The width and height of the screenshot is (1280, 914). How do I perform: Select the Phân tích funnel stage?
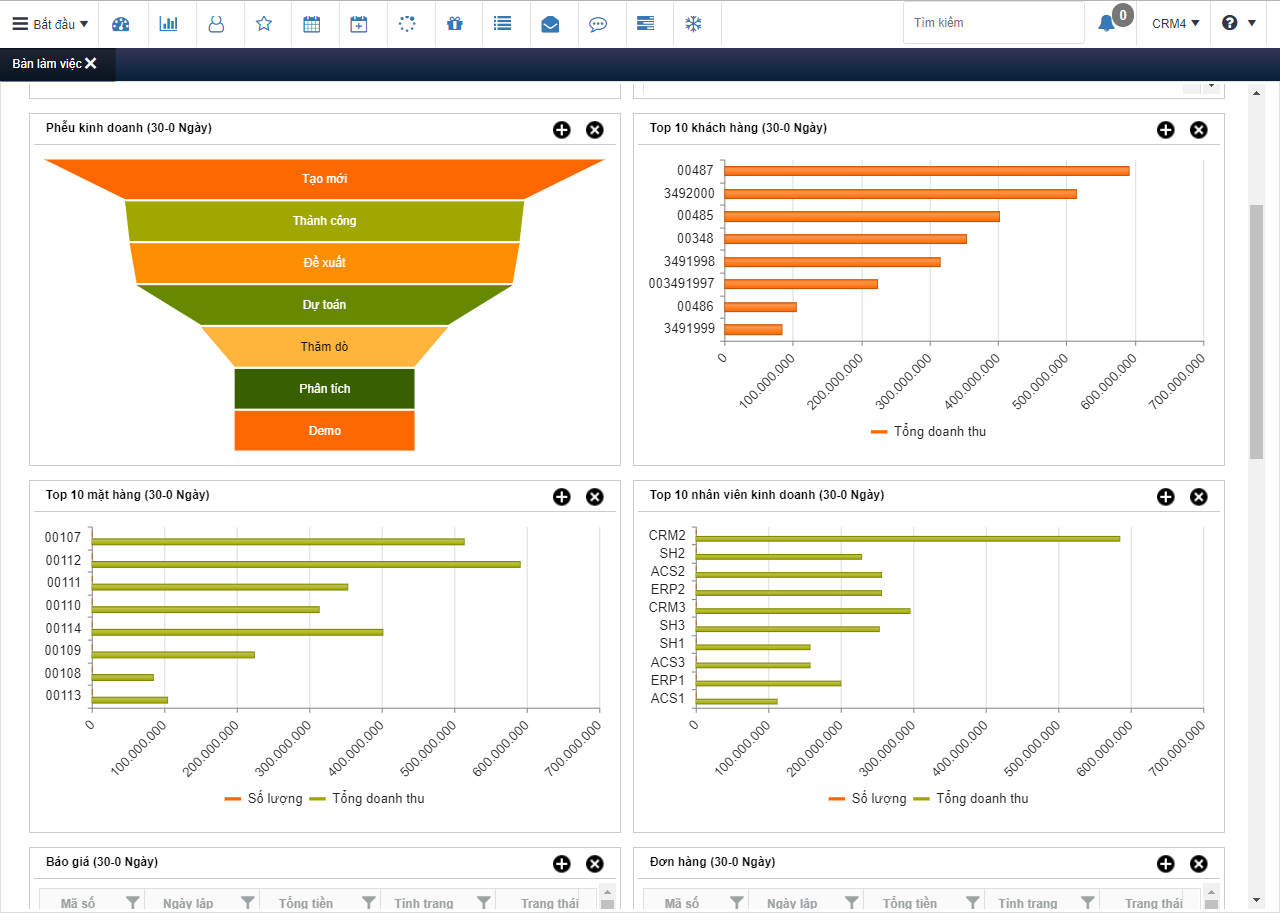[x=325, y=389]
